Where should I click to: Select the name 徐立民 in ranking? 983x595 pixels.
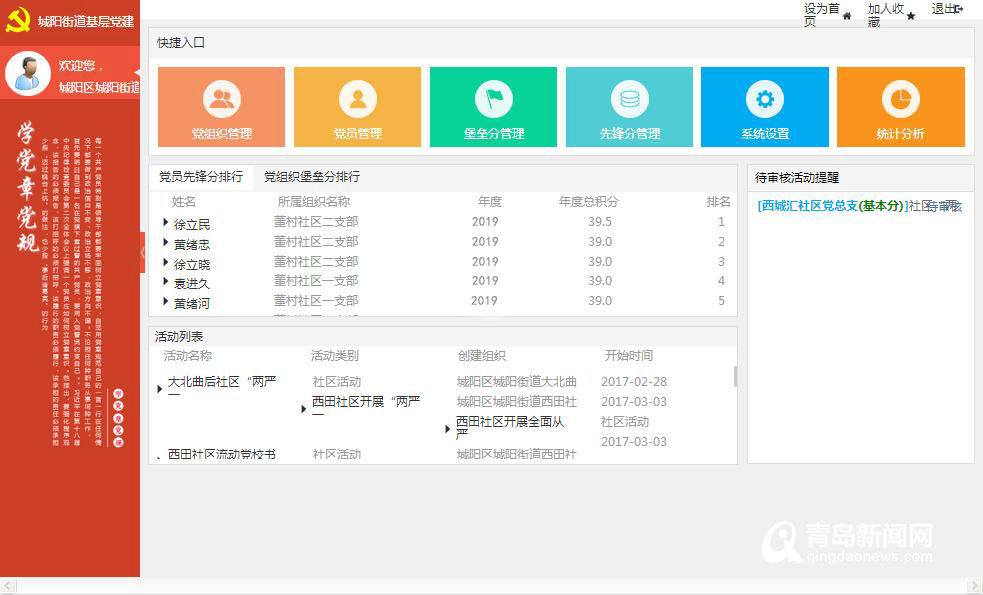pyautogui.click(x=192, y=224)
